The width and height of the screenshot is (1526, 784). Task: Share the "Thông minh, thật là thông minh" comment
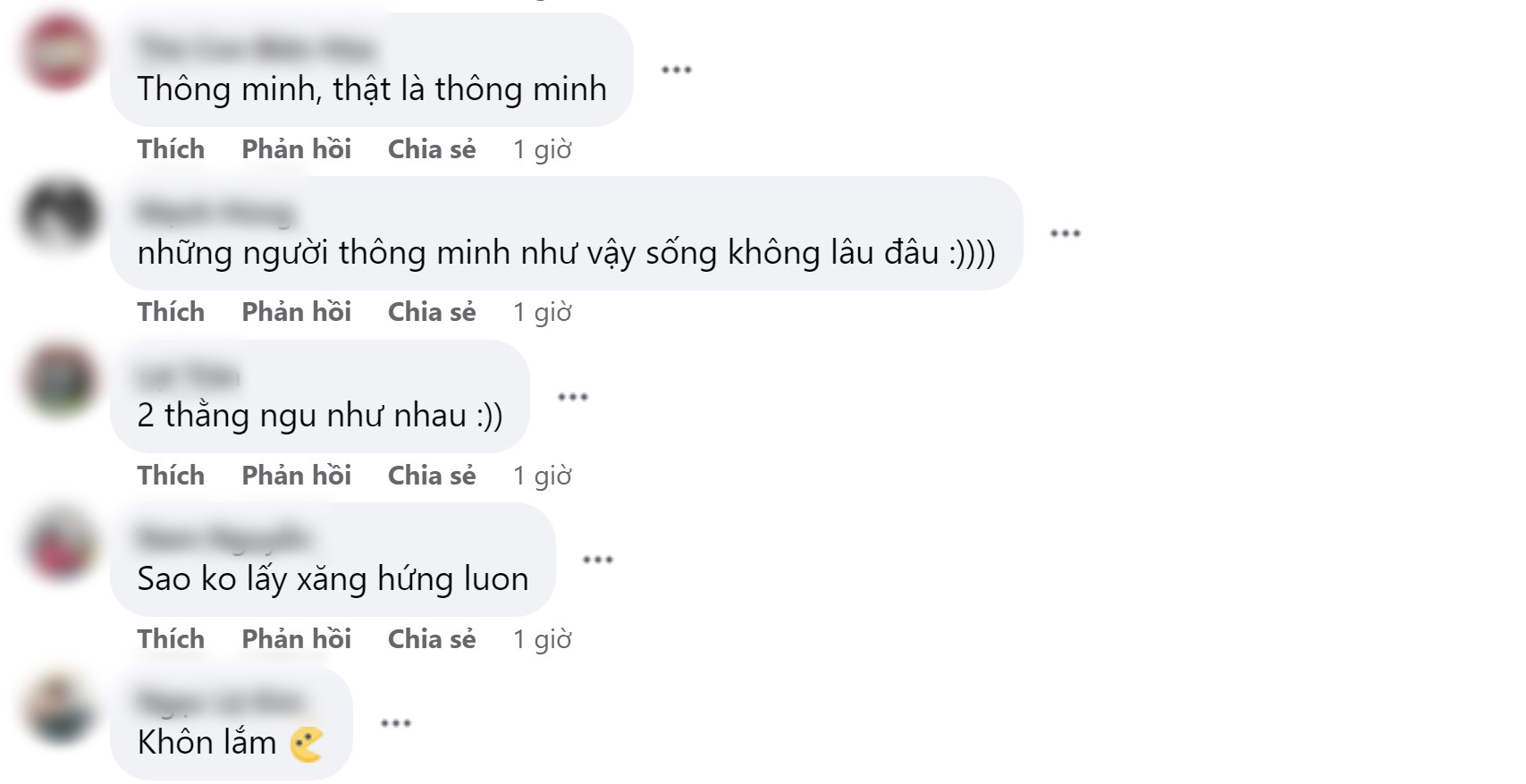click(432, 149)
